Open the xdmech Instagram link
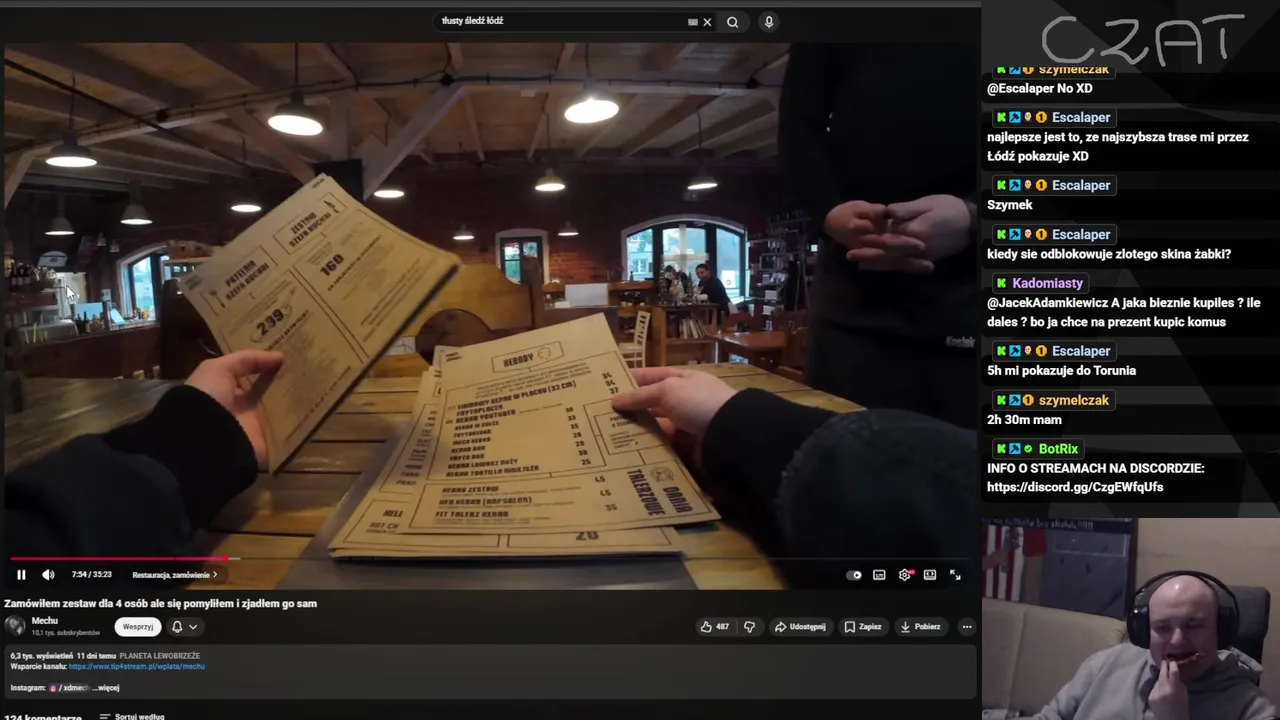1280x720 pixels. (x=68, y=688)
